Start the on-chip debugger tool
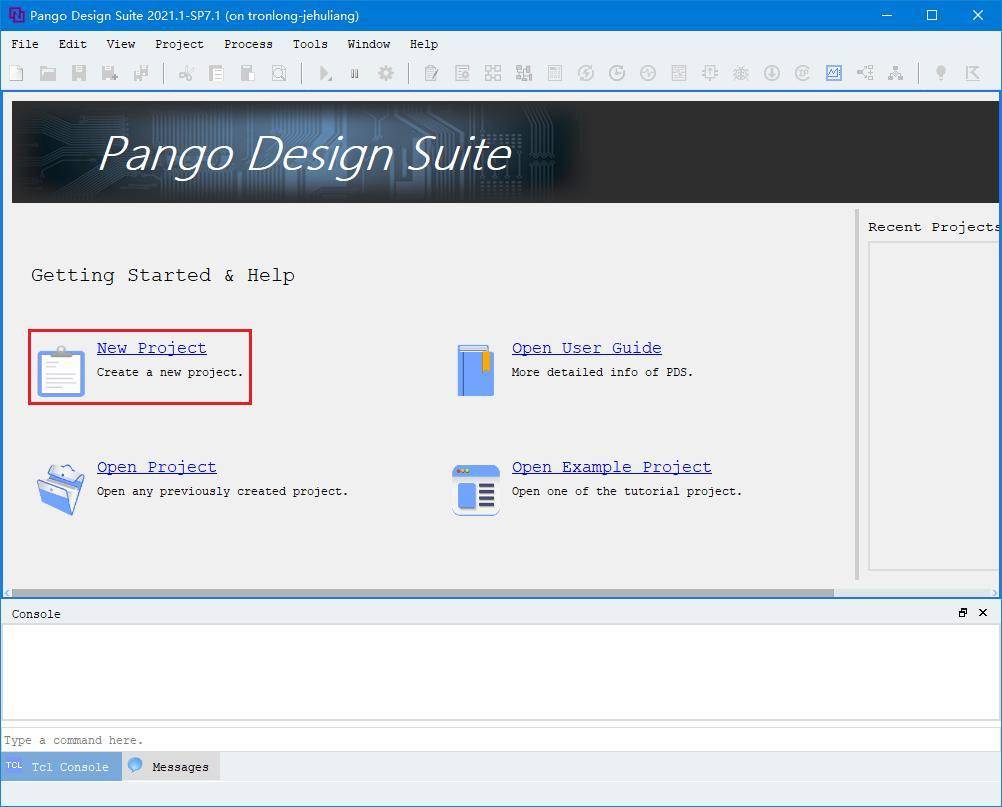The image size is (1002, 807). tap(740, 73)
